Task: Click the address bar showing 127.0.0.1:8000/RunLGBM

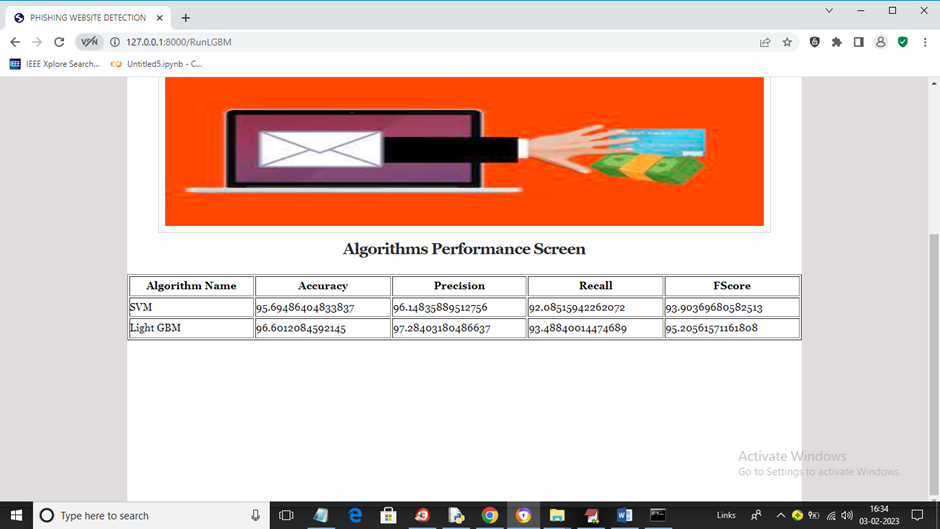Action: [179, 42]
